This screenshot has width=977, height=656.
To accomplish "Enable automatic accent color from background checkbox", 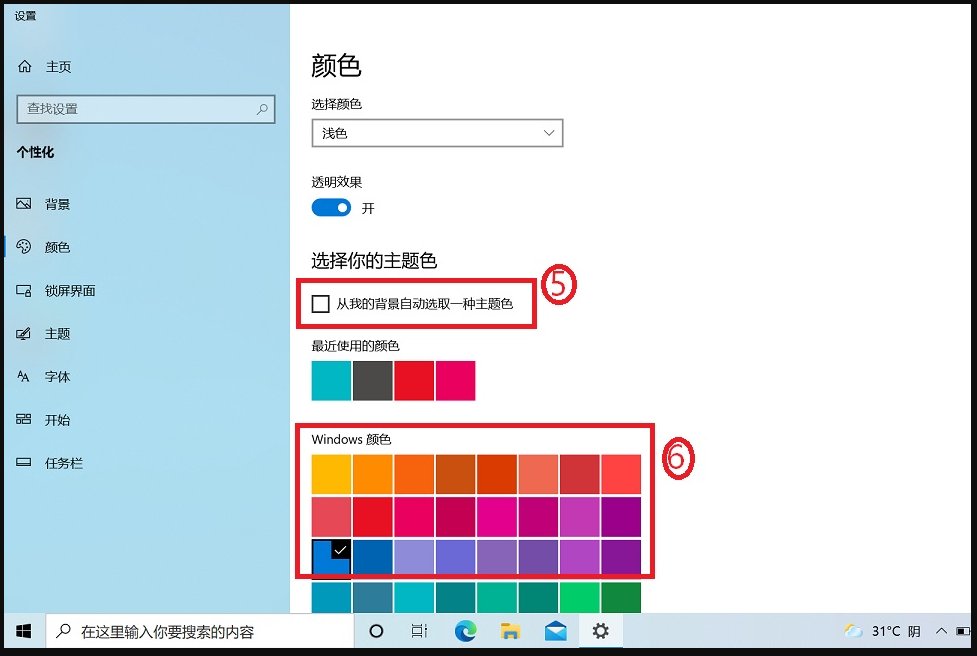I will tap(321, 303).
